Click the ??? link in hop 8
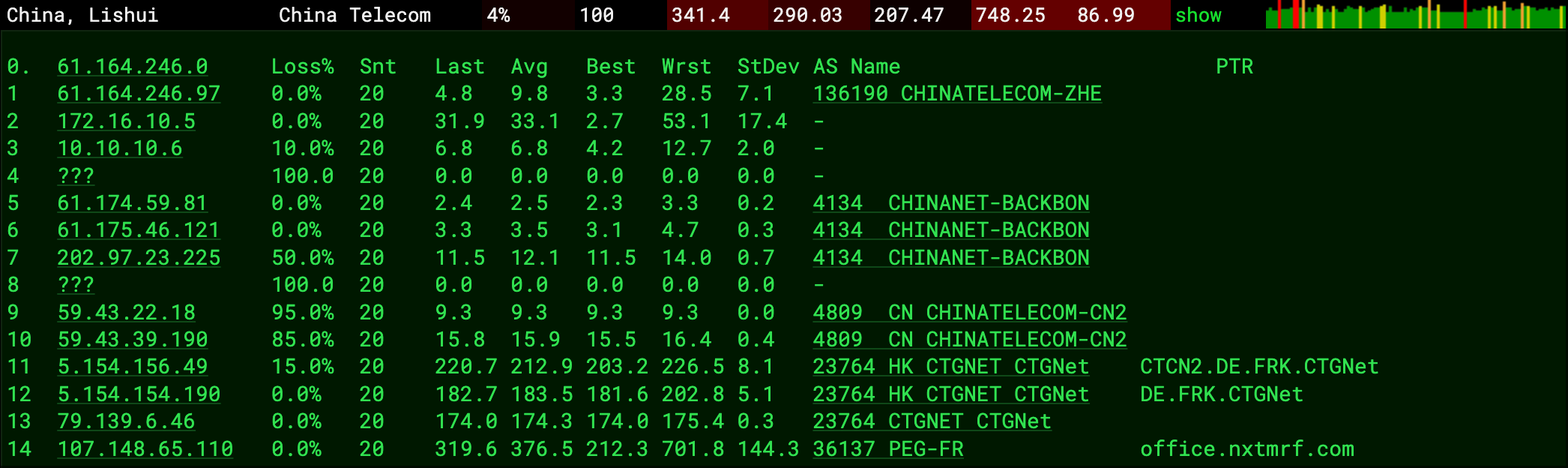The width and height of the screenshot is (1568, 468). pos(76,285)
